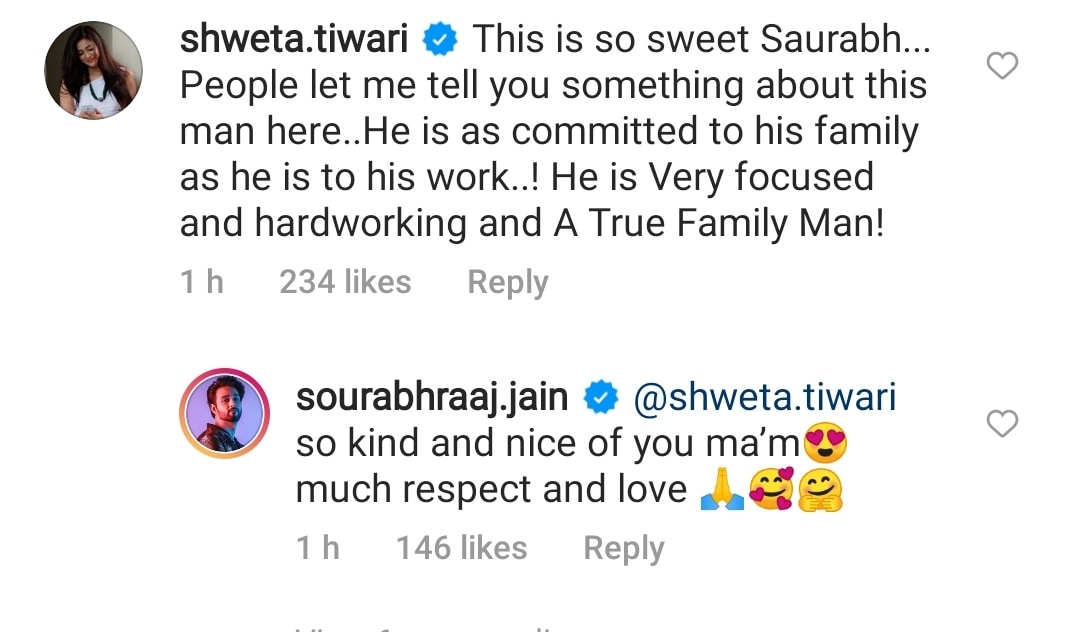
Task: Like shweta.tiwari's comment with the heart
Action: tap(1002, 66)
